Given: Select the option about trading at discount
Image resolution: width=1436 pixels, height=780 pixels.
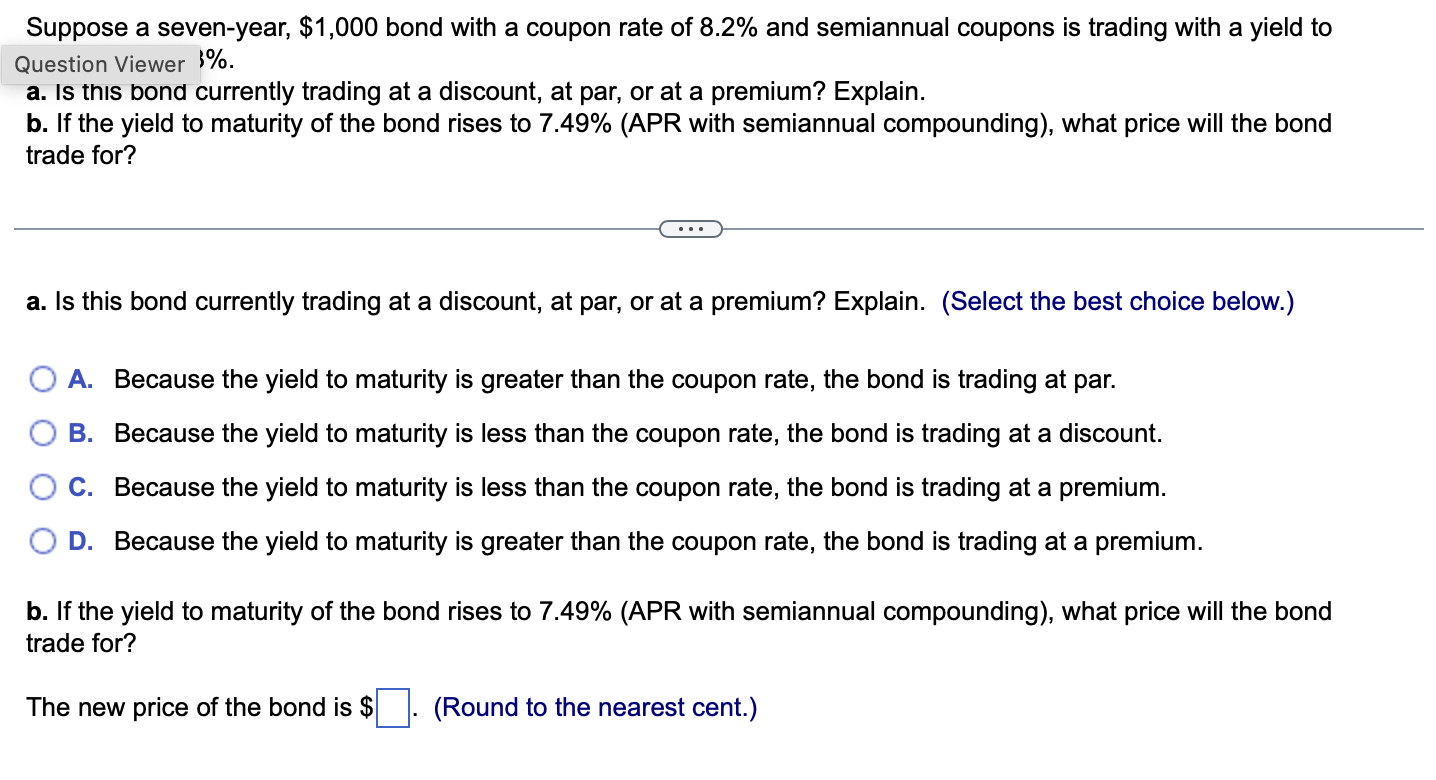Looking at the screenshot, I should pos(44,433).
